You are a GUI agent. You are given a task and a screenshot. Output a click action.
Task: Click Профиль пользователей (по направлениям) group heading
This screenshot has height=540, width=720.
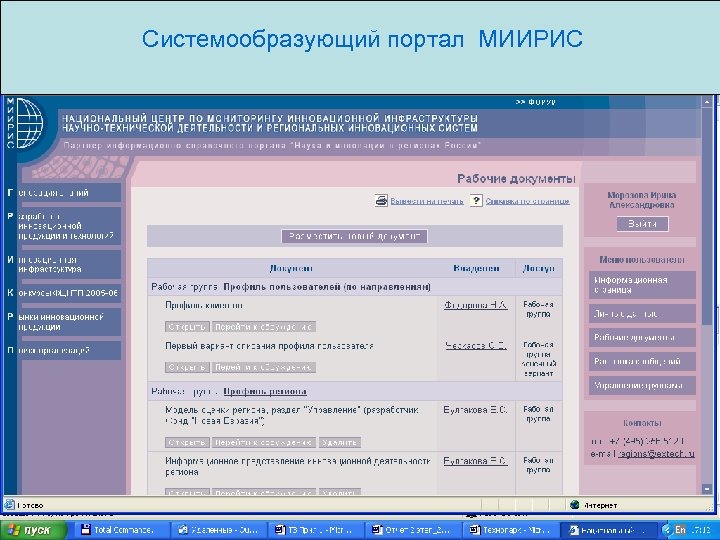[327, 287]
